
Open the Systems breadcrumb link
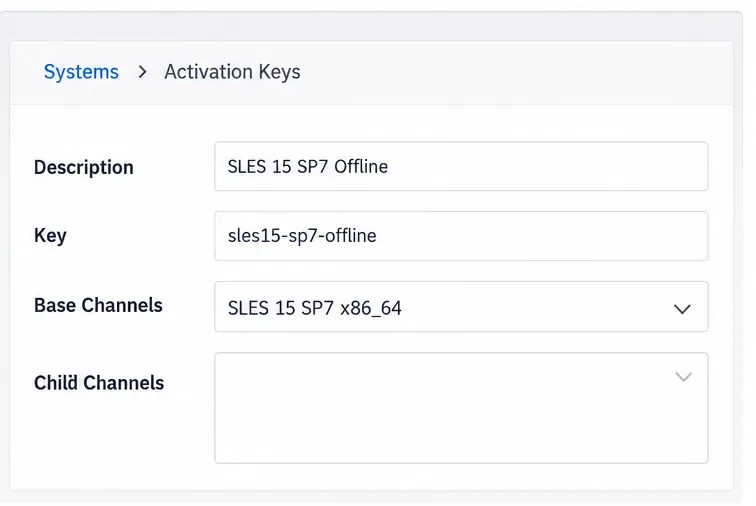[x=81, y=72]
